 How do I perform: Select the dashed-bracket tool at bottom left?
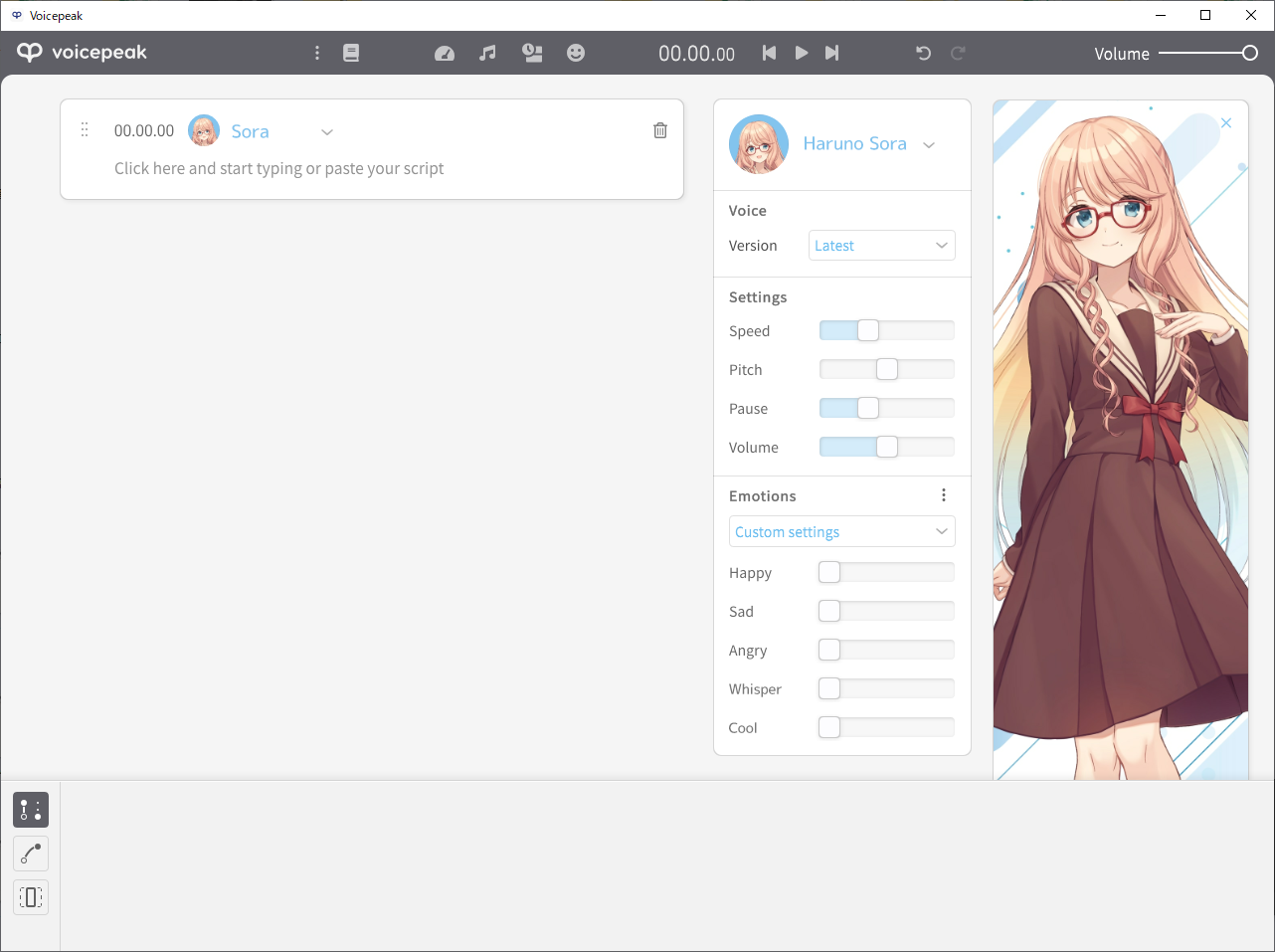[x=31, y=897]
